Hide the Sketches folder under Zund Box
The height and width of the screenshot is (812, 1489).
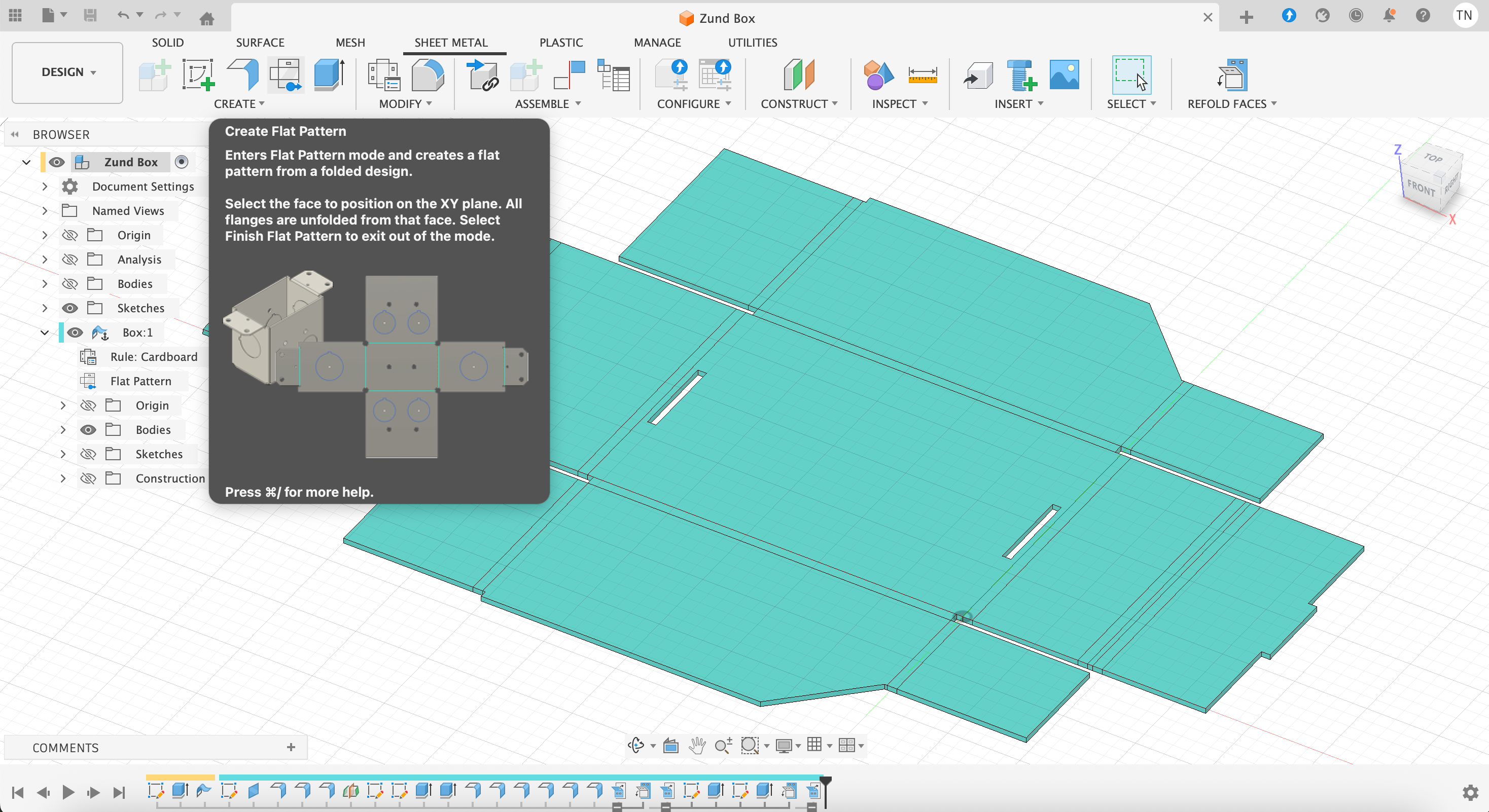point(70,308)
